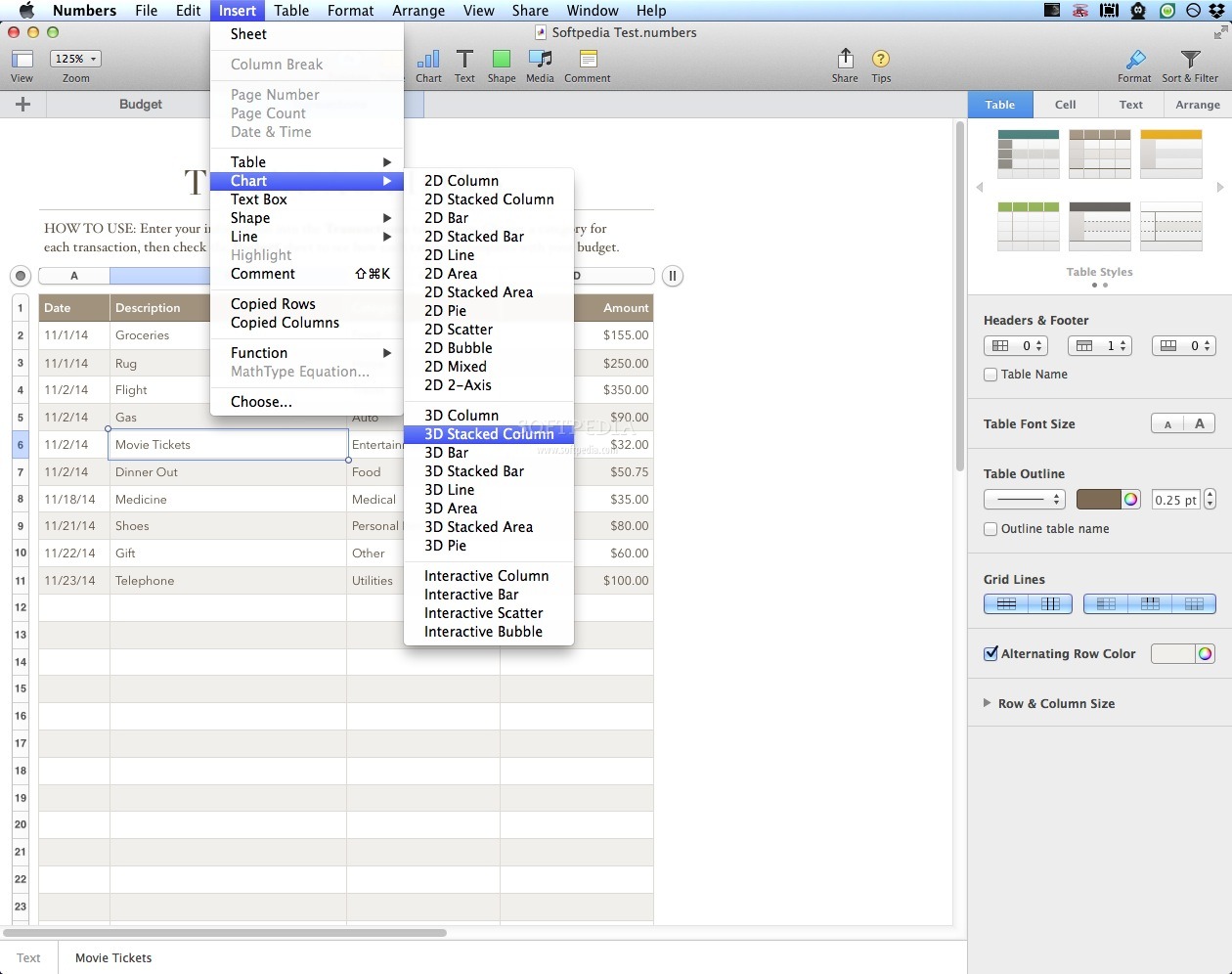
Task: Expand Row & Column Size section
Action: tap(988, 703)
